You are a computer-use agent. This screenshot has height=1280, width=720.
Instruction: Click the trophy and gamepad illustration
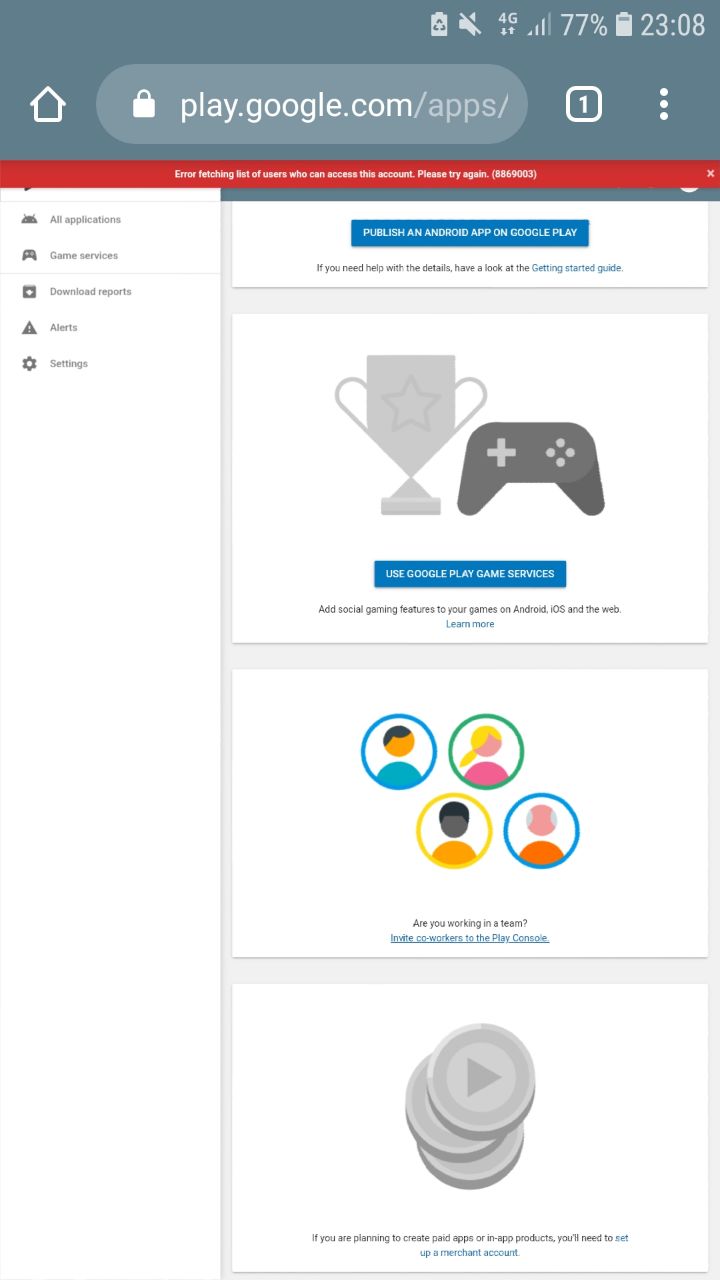(470, 435)
